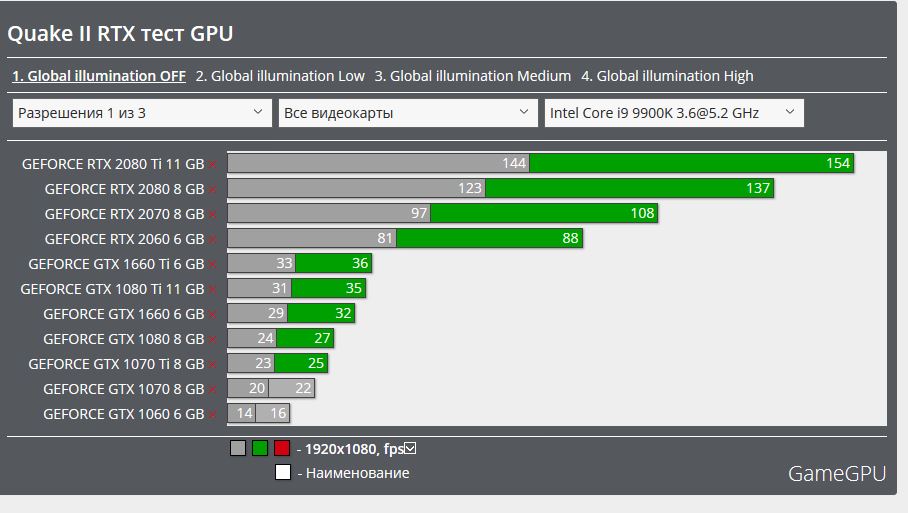This screenshot has width=908, height=513.
Task: Remove GEFORCE GTX 1080 Ti 11 GB via red x
Action: click(213, 290)
